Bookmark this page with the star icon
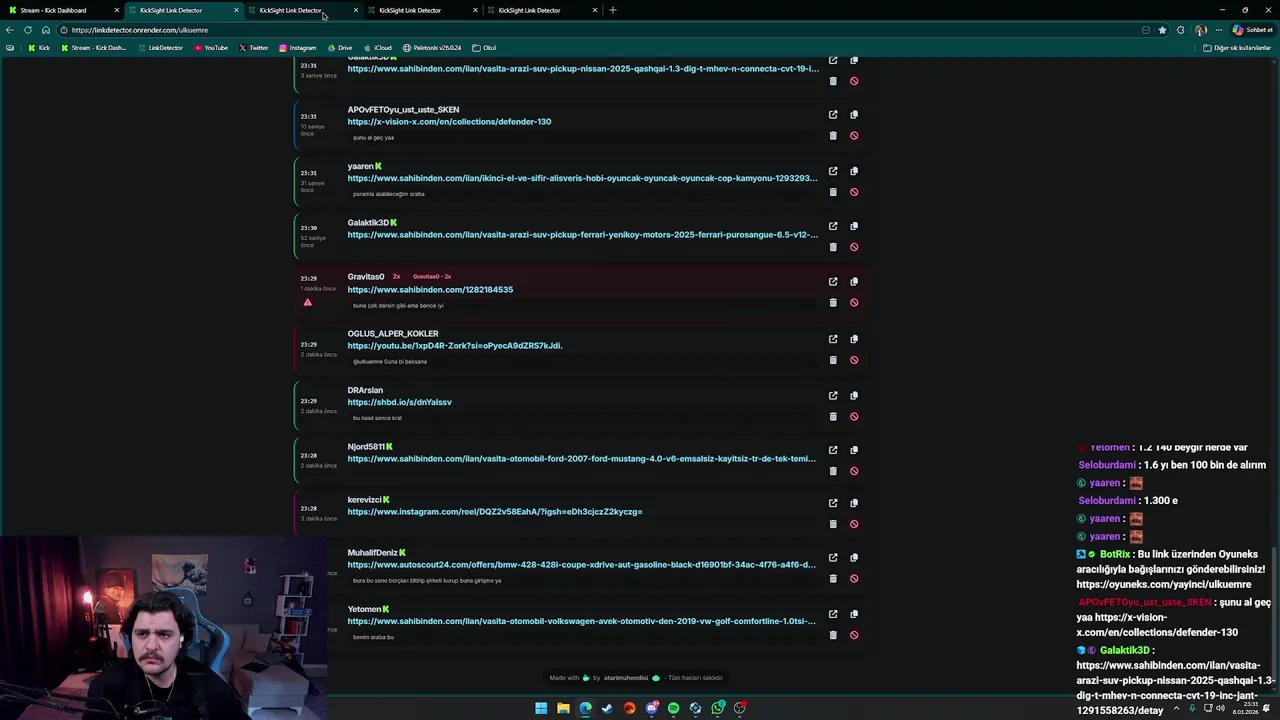This screenshot has height=720, width=1280. click(1162, 30)
